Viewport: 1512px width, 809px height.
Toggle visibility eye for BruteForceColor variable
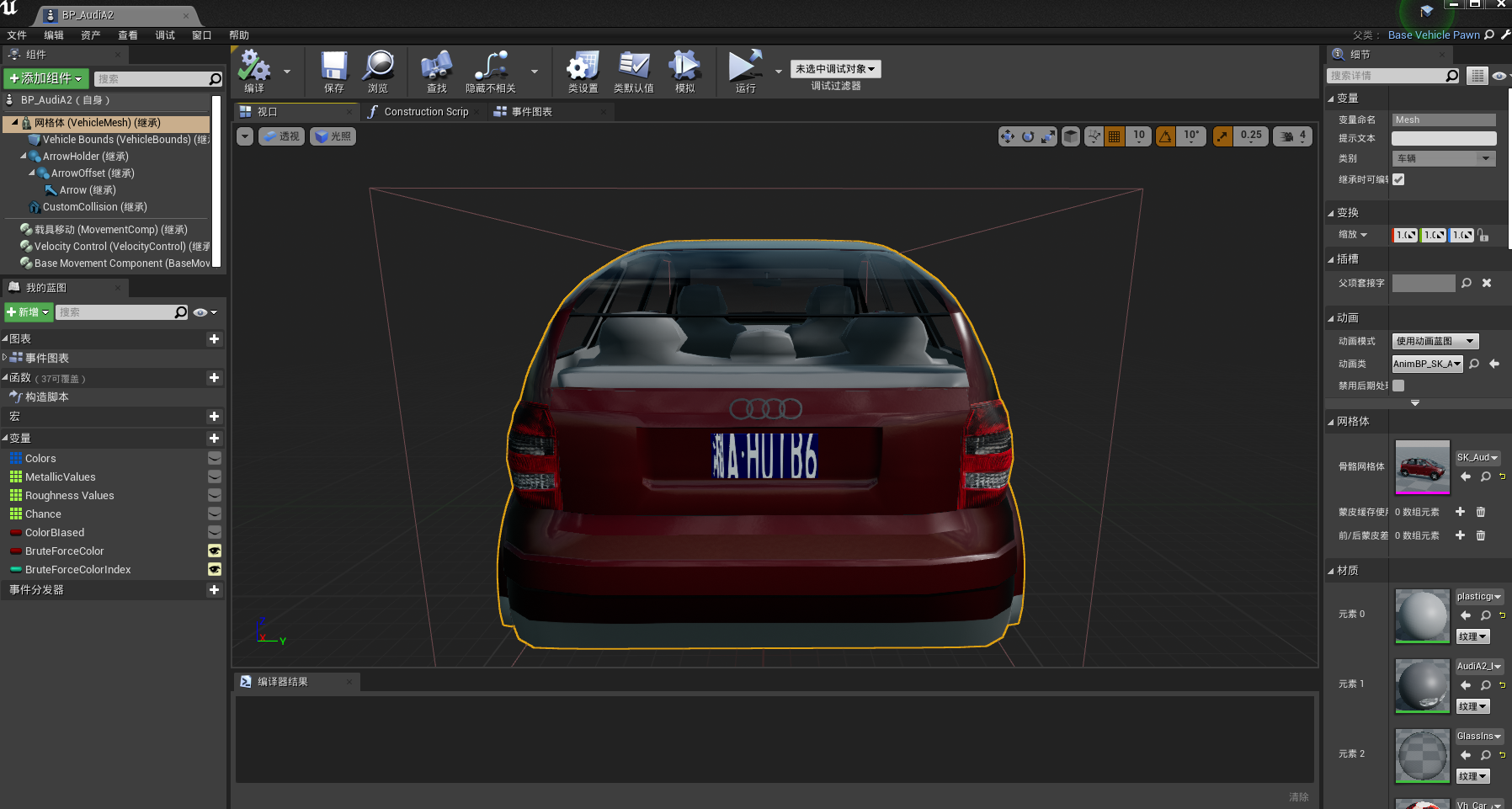(215, 551)
